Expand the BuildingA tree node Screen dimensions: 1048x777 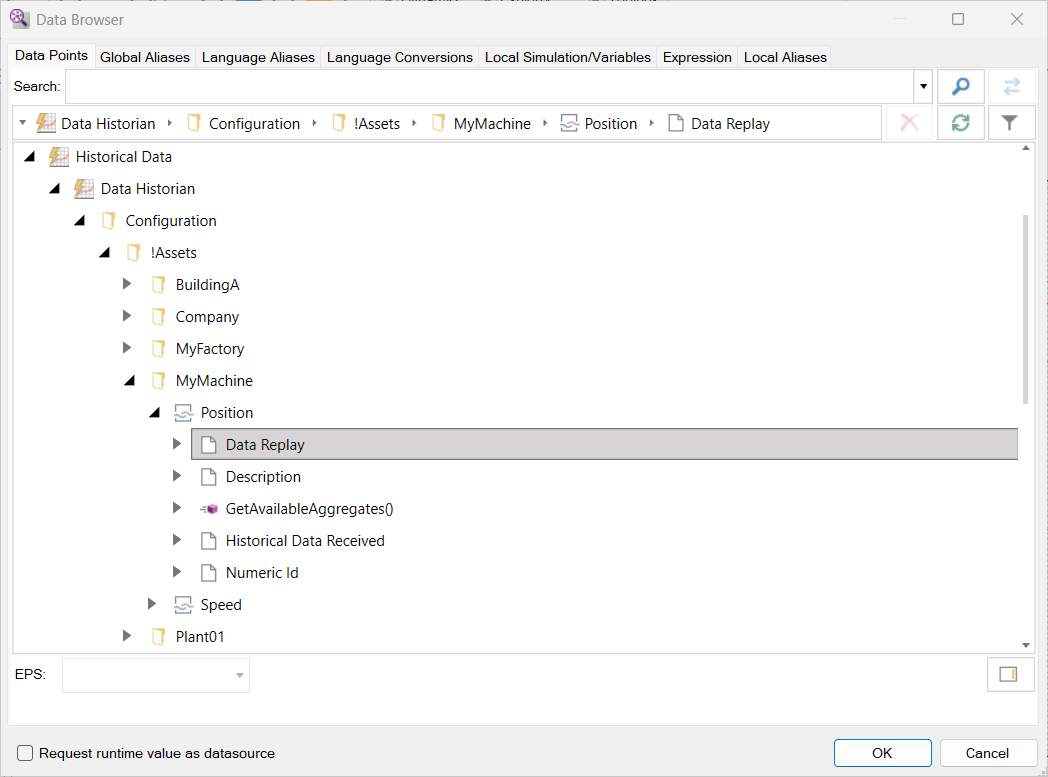pos(127,285)
